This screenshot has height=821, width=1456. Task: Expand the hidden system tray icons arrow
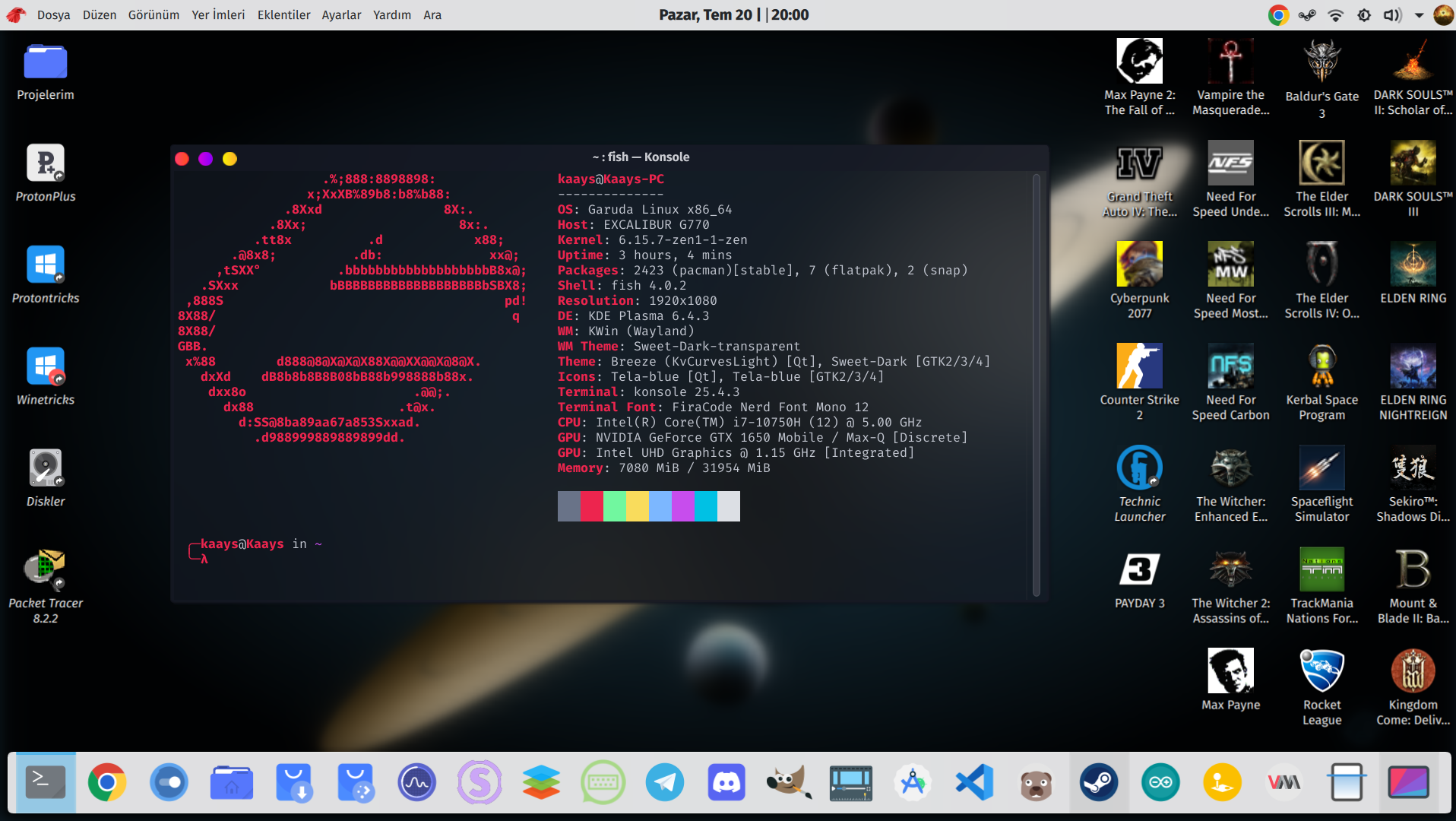1419,15
